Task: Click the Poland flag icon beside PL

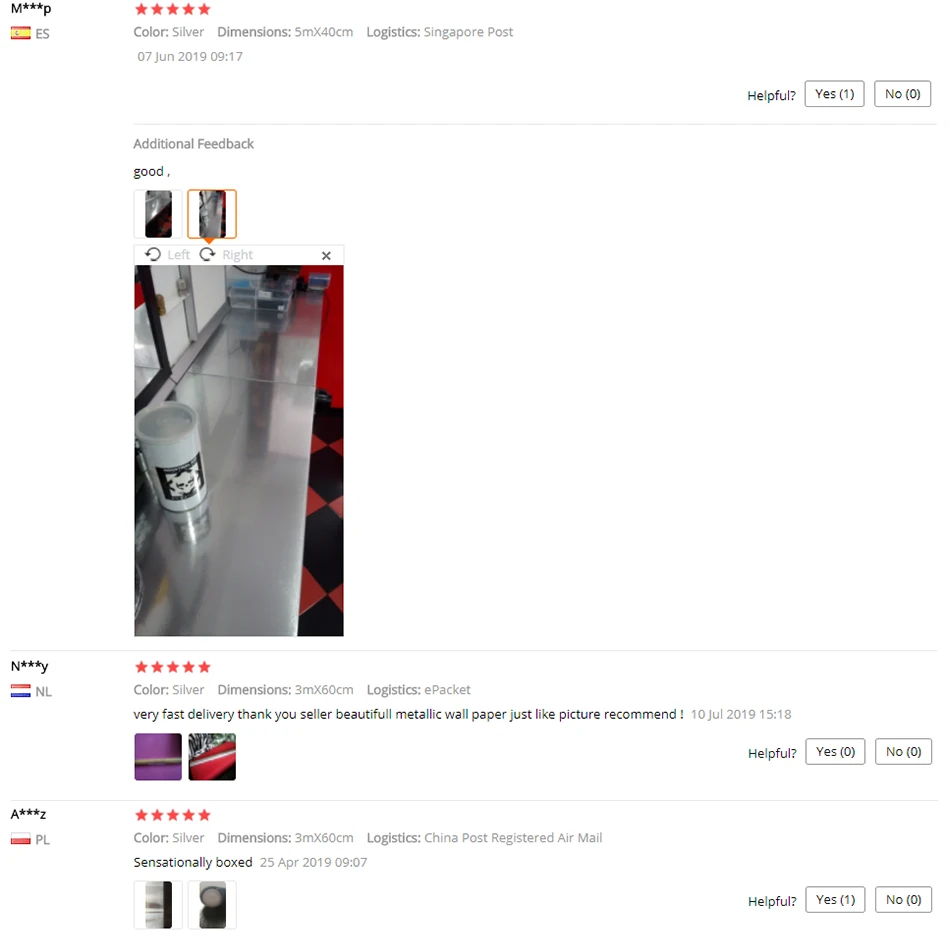Action: tap(21, 839)
